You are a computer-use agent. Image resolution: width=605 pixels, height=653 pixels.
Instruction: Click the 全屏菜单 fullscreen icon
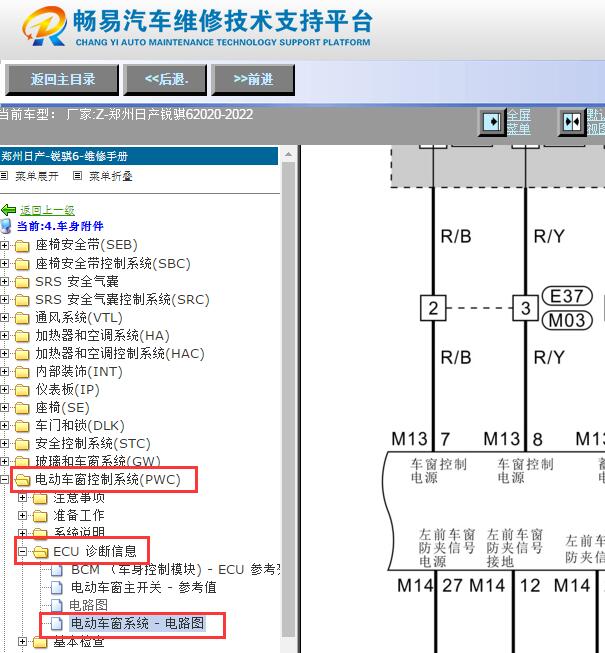pyautogui.click(x=492, y=122)
